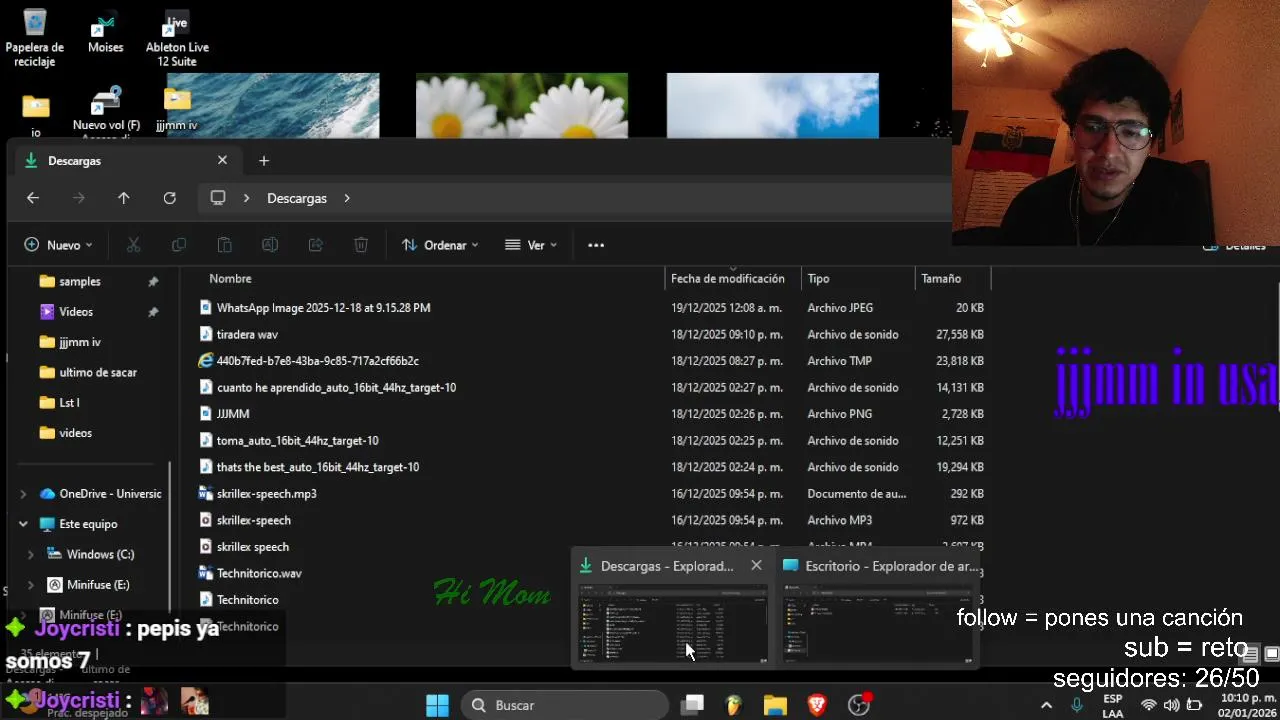The image size is (1280, 720).
Task: Open Papelera de reciclaje desktop icon
Action: (x=35, y=38)
